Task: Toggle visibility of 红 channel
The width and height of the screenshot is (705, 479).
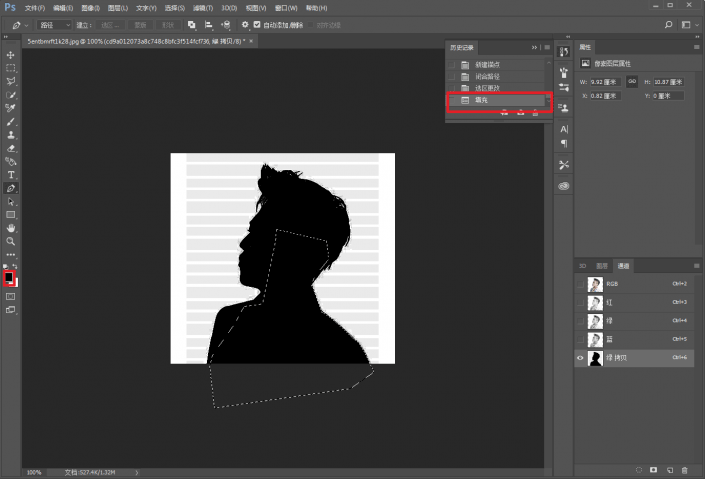Action: 580,302
